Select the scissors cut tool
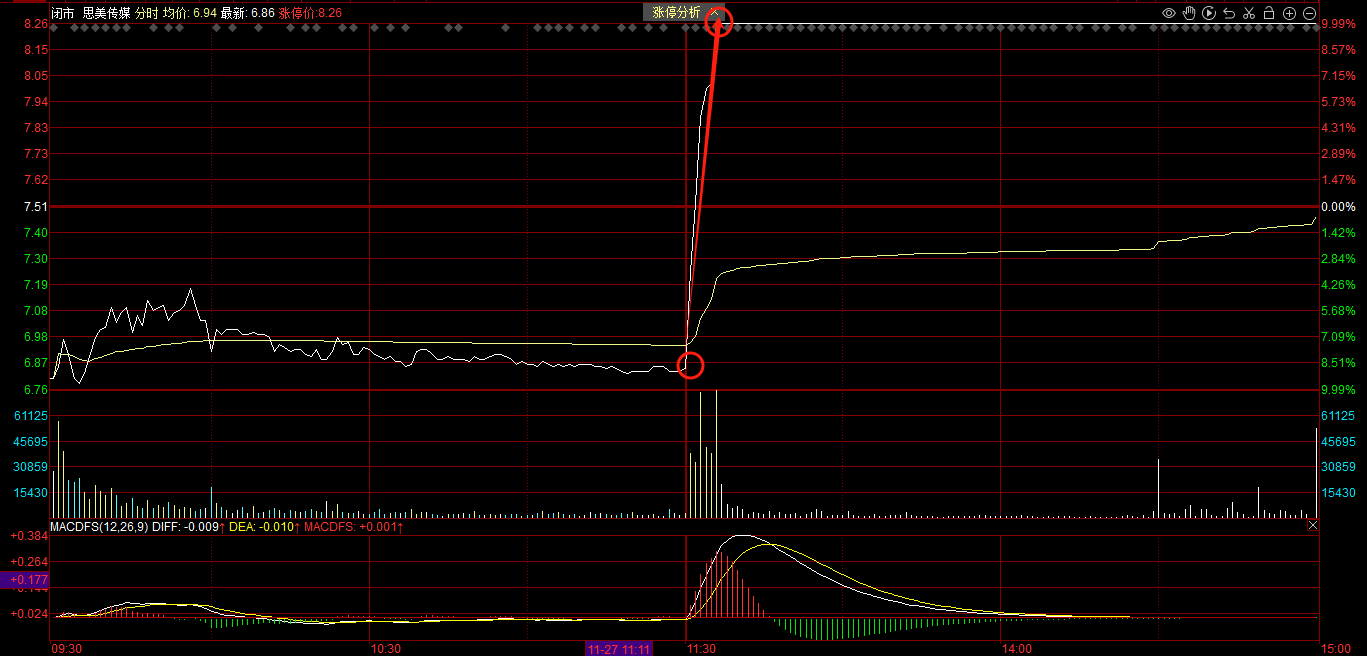Screen dimensions: 1367x656 coord(1249,13)
